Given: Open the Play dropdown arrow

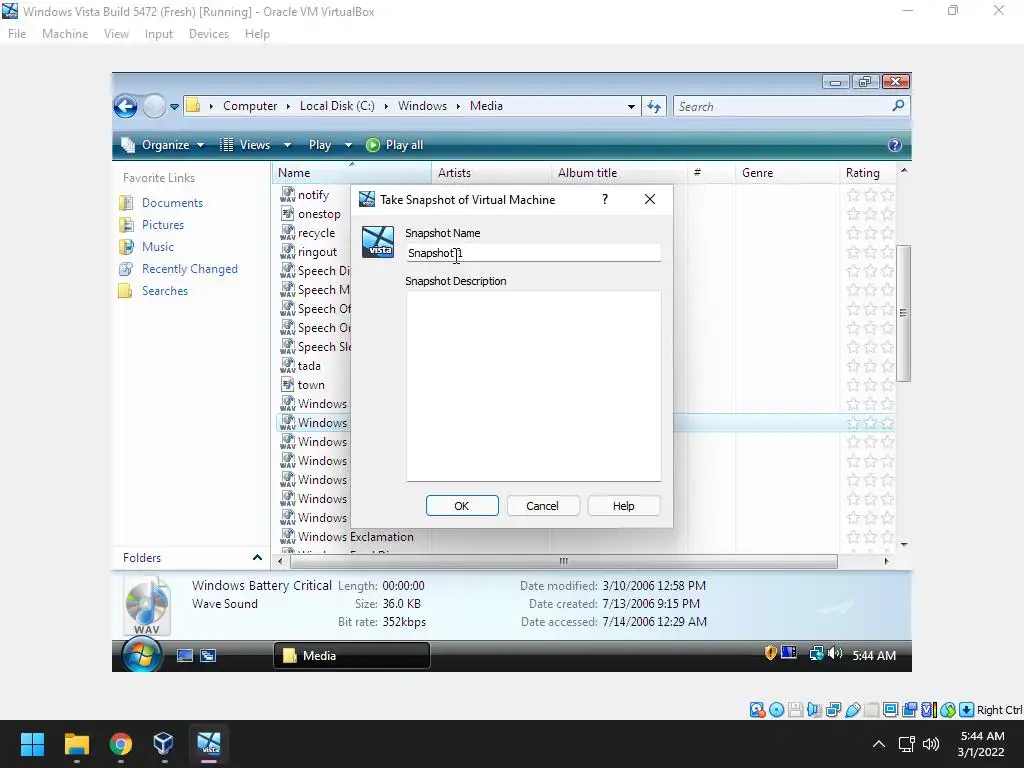Looking at the screenshot, I should [x=348, y=145].
